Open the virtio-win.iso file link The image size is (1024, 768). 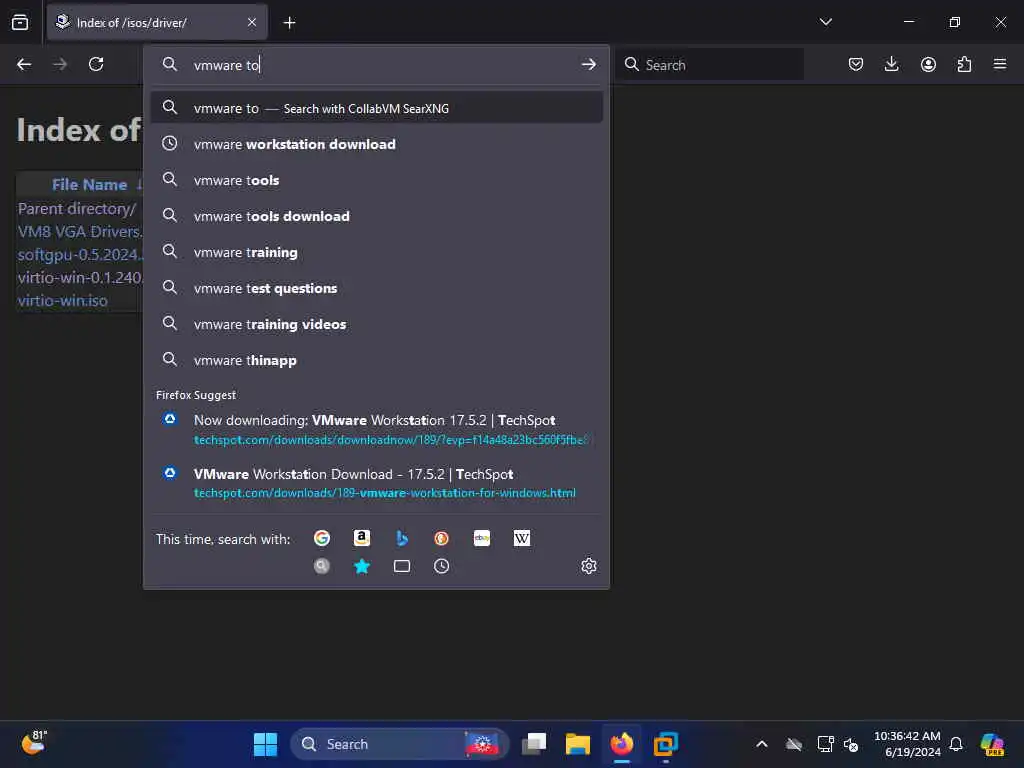pos(63,300)
